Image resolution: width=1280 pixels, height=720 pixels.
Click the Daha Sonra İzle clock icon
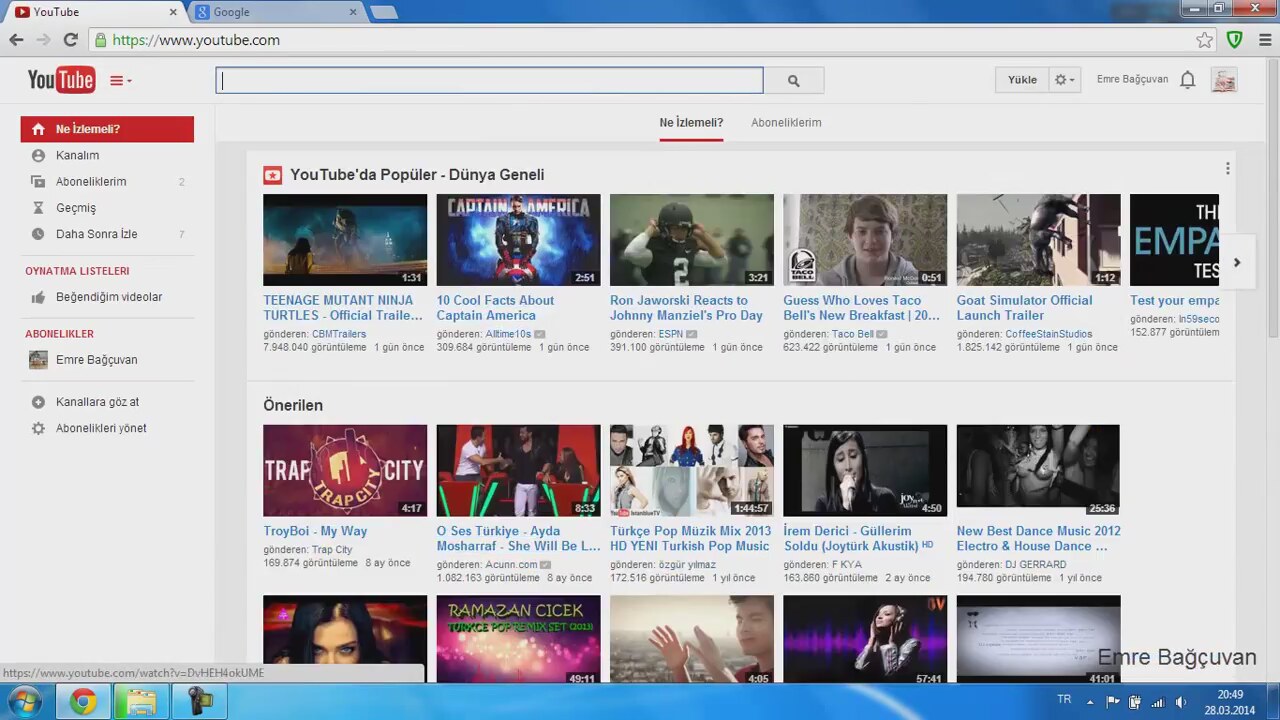38,234
